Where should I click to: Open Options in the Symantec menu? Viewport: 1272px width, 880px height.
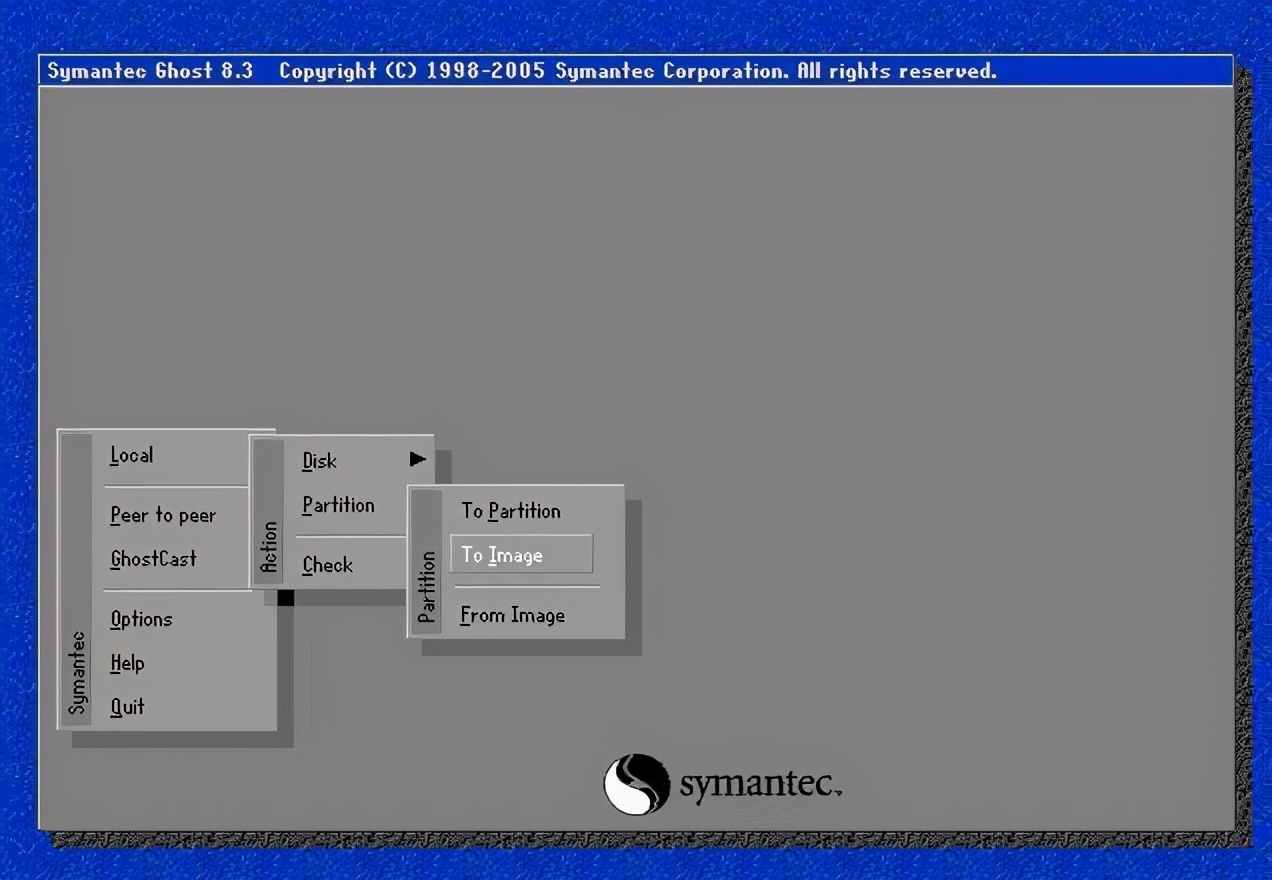point(141,619)
